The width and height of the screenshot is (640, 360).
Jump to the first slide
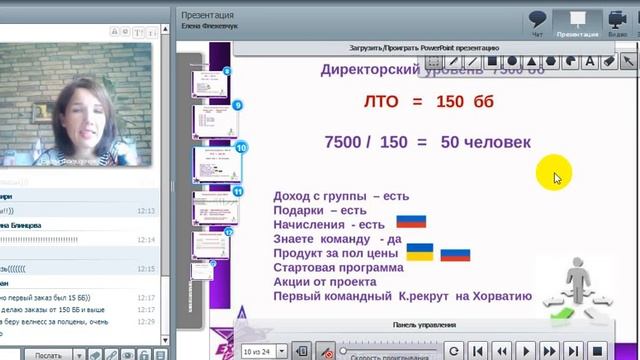[478, 351]
